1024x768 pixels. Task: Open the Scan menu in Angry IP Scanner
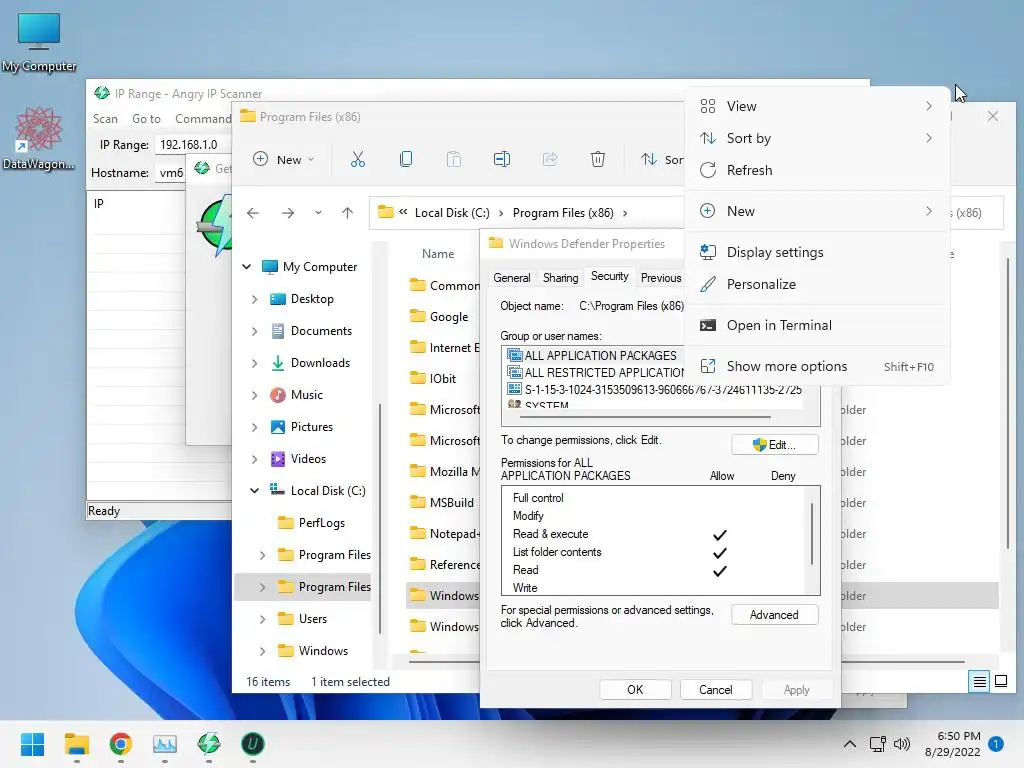tap(105, 119)
